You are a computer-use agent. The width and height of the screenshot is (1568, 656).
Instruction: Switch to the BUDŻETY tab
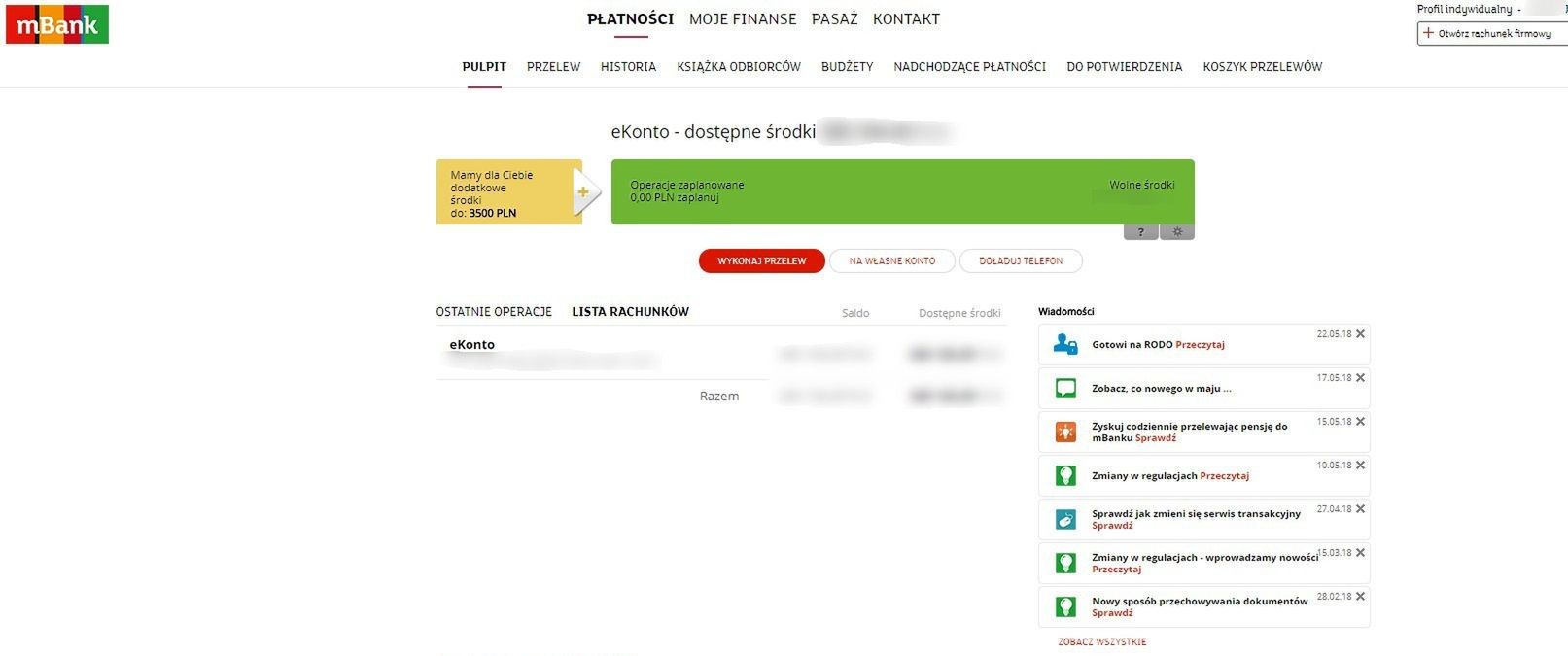click(847, 67)
